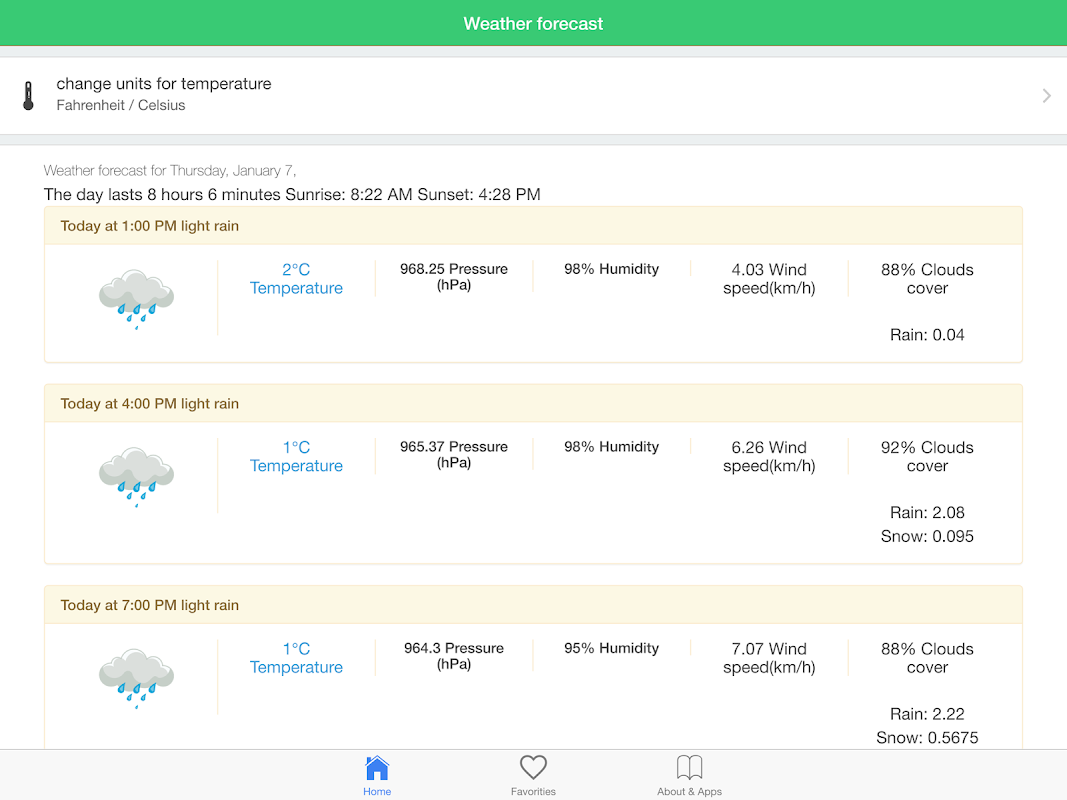Screen dimensions: 1067x800
Task: Expand the temperature units chevron arrow
Action: coord(1046,96)
